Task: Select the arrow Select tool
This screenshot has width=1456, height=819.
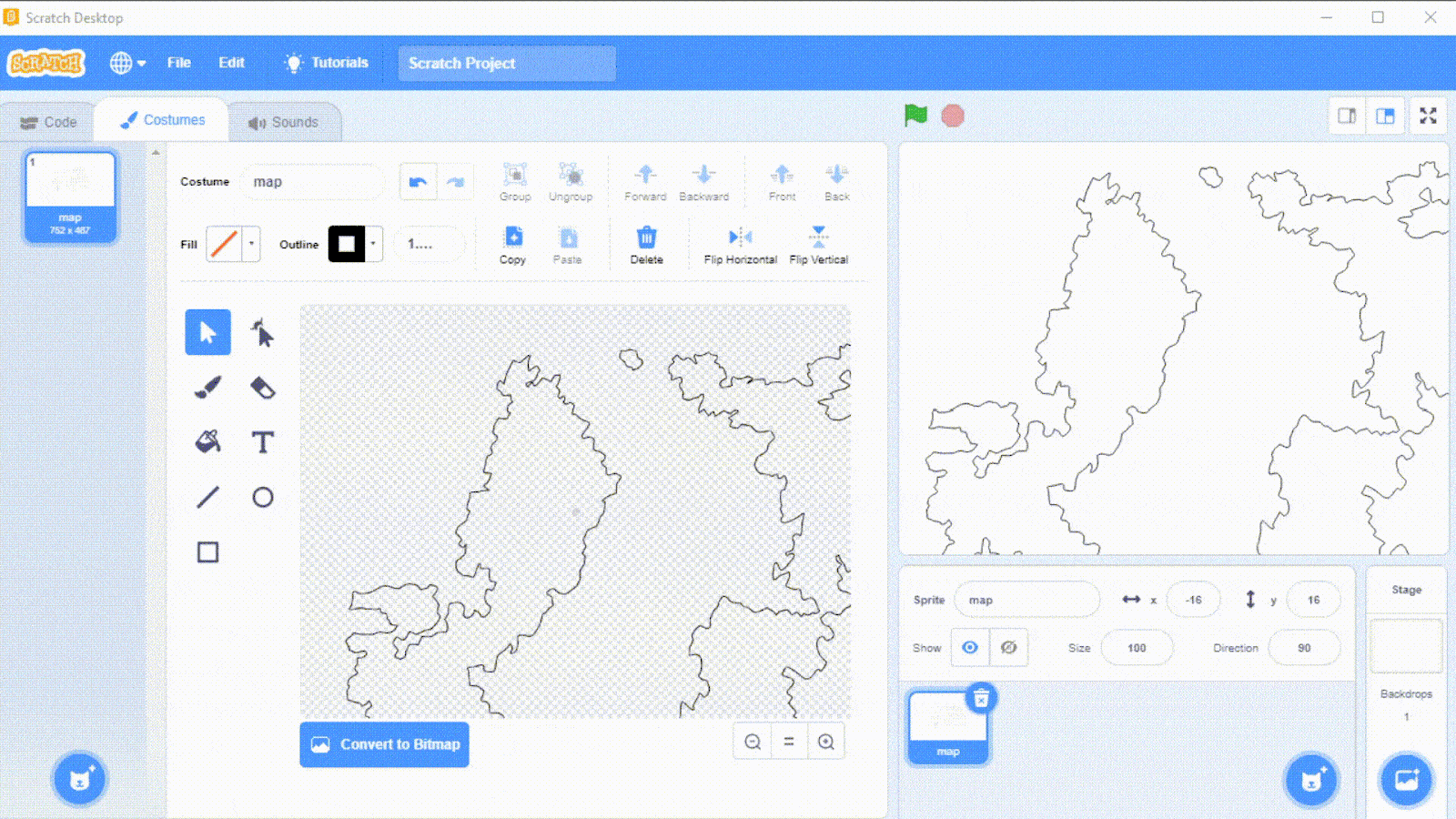Action: click(207, 332)
